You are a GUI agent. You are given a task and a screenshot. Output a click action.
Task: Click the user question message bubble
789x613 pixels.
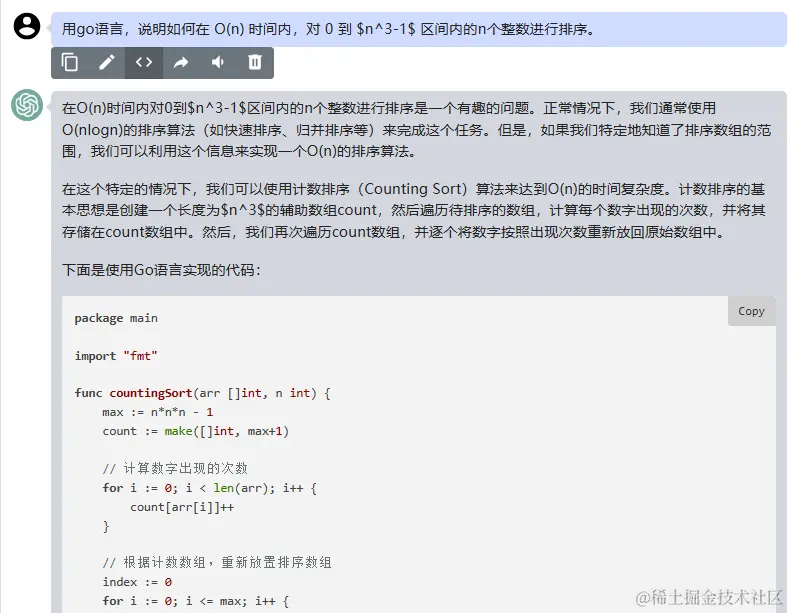[x=419, y=29]
